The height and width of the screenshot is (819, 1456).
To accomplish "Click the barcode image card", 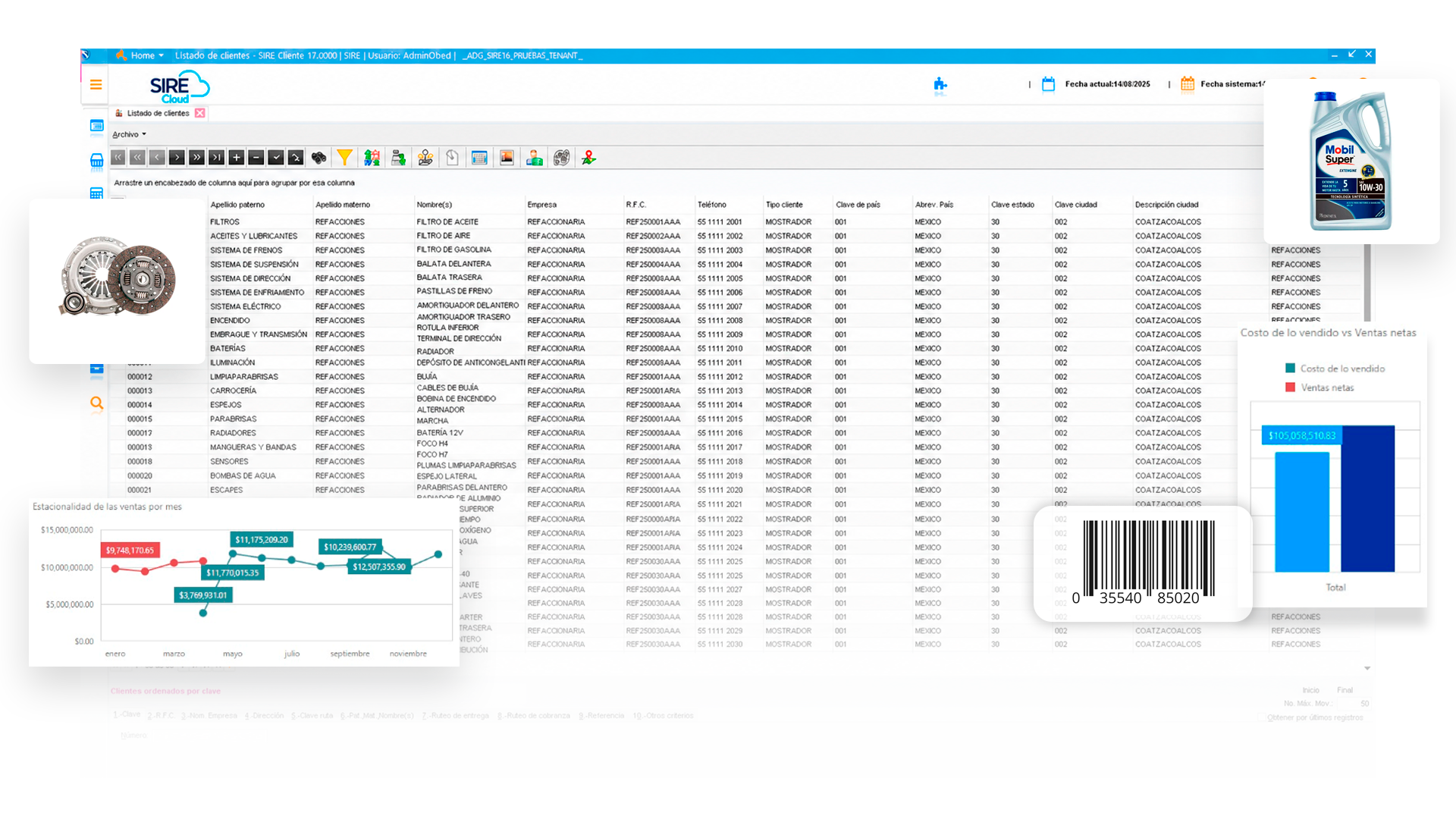I will coord(1144,563).
